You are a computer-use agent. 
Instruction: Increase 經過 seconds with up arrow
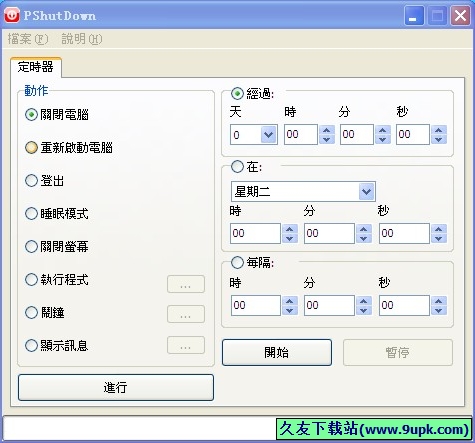[x=439, y=130]
